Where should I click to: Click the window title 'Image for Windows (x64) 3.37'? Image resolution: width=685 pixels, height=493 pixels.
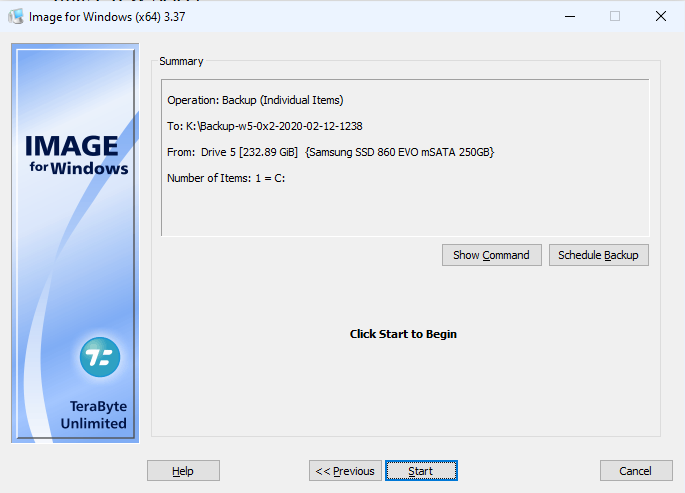107,17
